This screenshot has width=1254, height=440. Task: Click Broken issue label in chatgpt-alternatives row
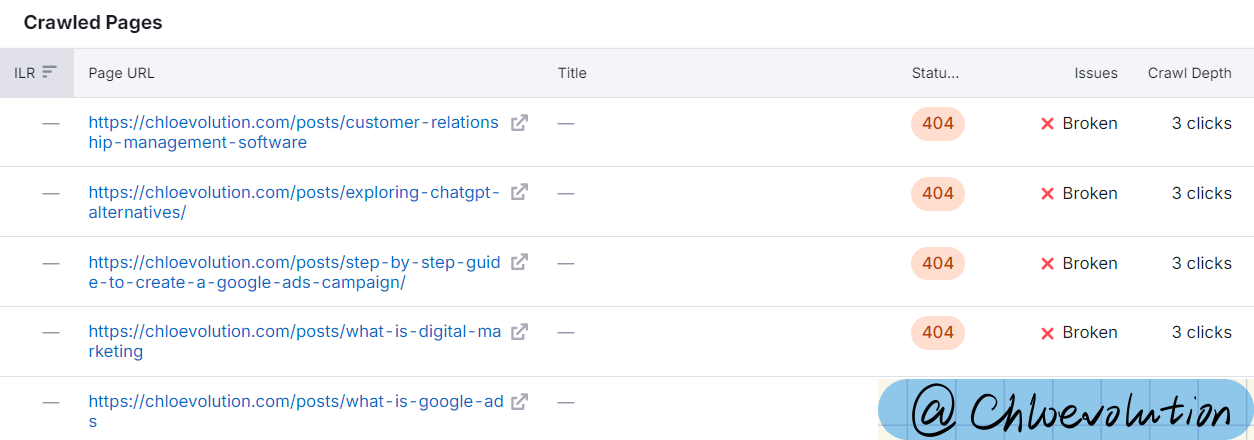(1090, 193)
